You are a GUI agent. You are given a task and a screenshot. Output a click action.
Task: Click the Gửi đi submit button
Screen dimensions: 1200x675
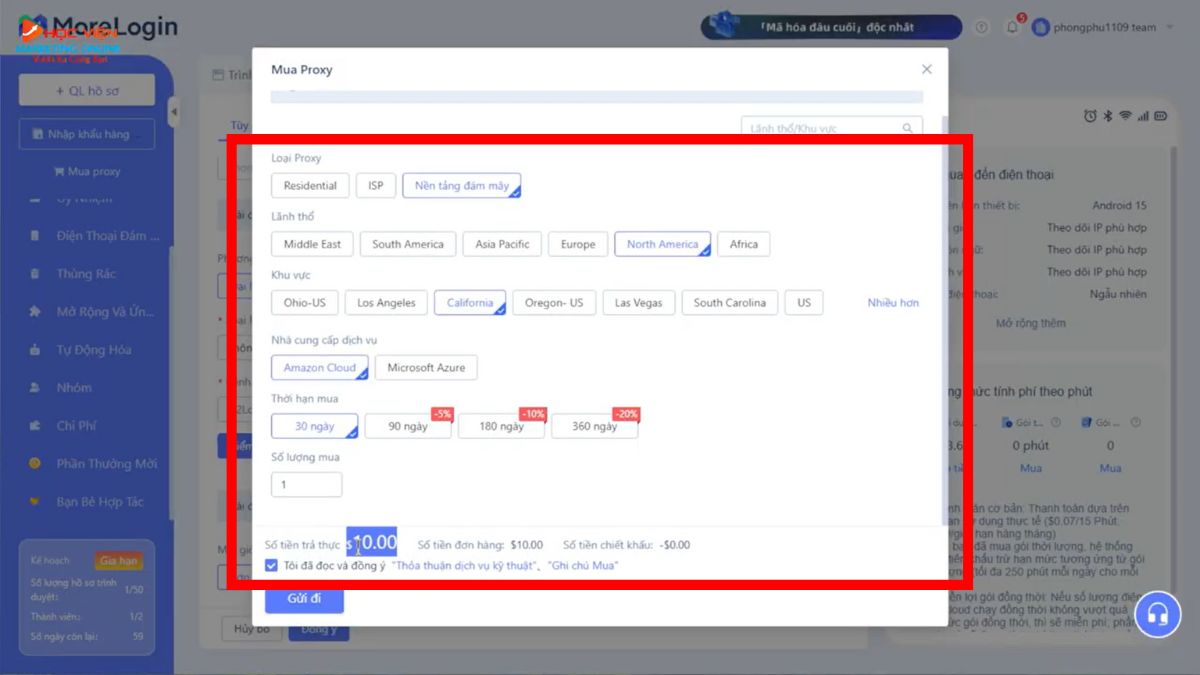(304, 598)
